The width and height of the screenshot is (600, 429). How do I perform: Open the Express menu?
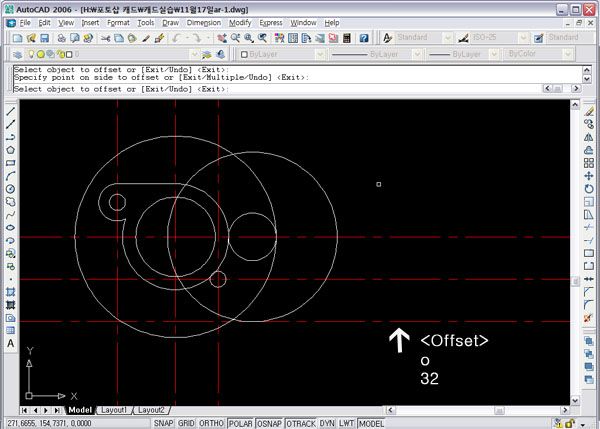(x=271, y=23)
